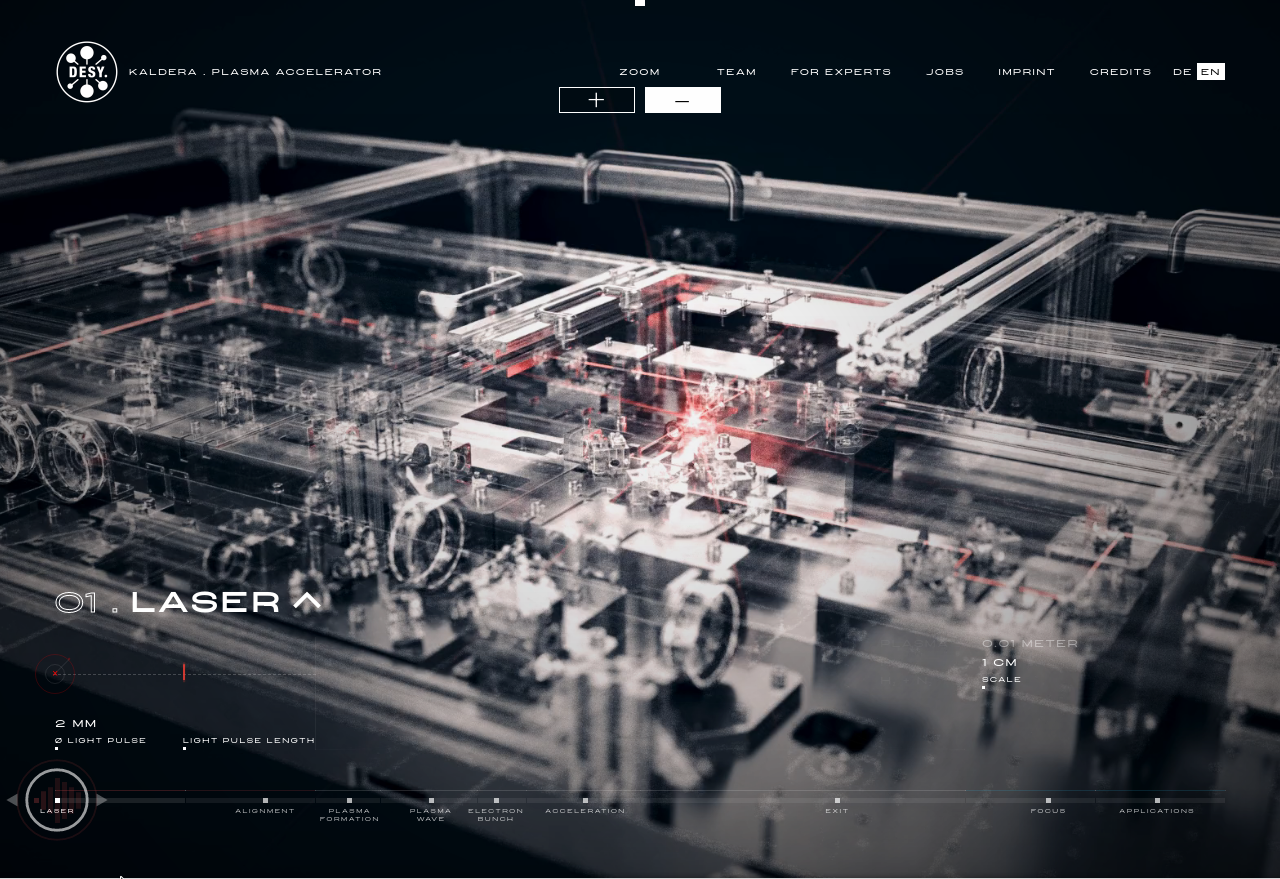
Task: Click the 'Scale' label
Action: point(1001,680)
